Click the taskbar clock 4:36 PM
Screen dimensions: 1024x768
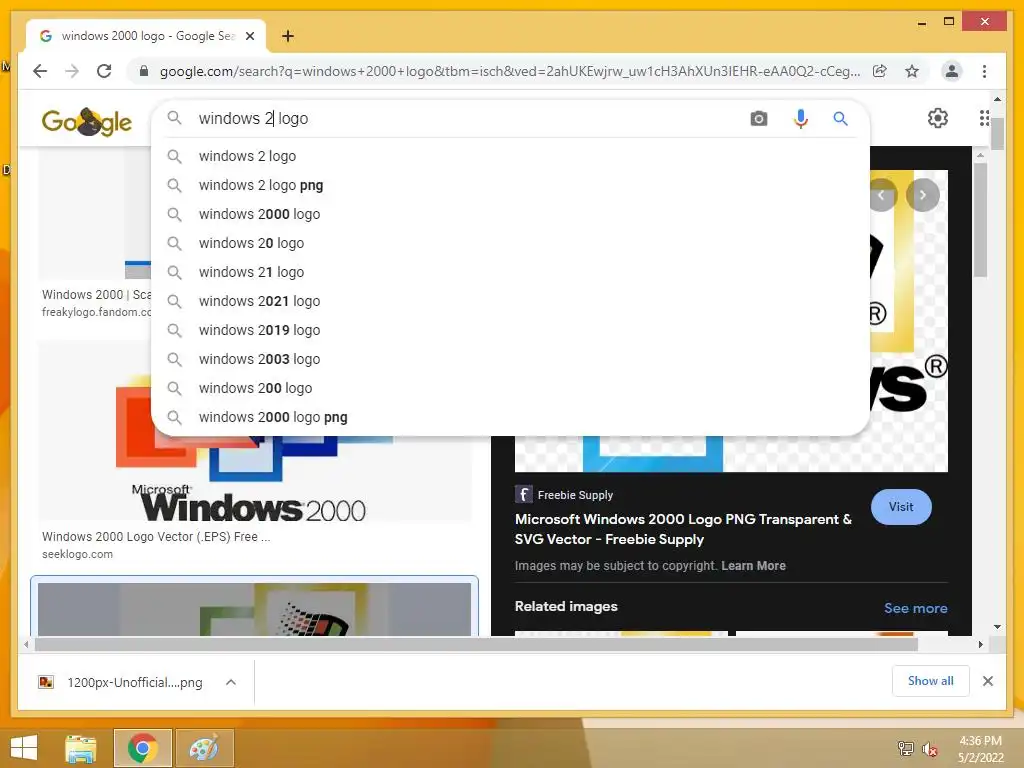(980, 741)
